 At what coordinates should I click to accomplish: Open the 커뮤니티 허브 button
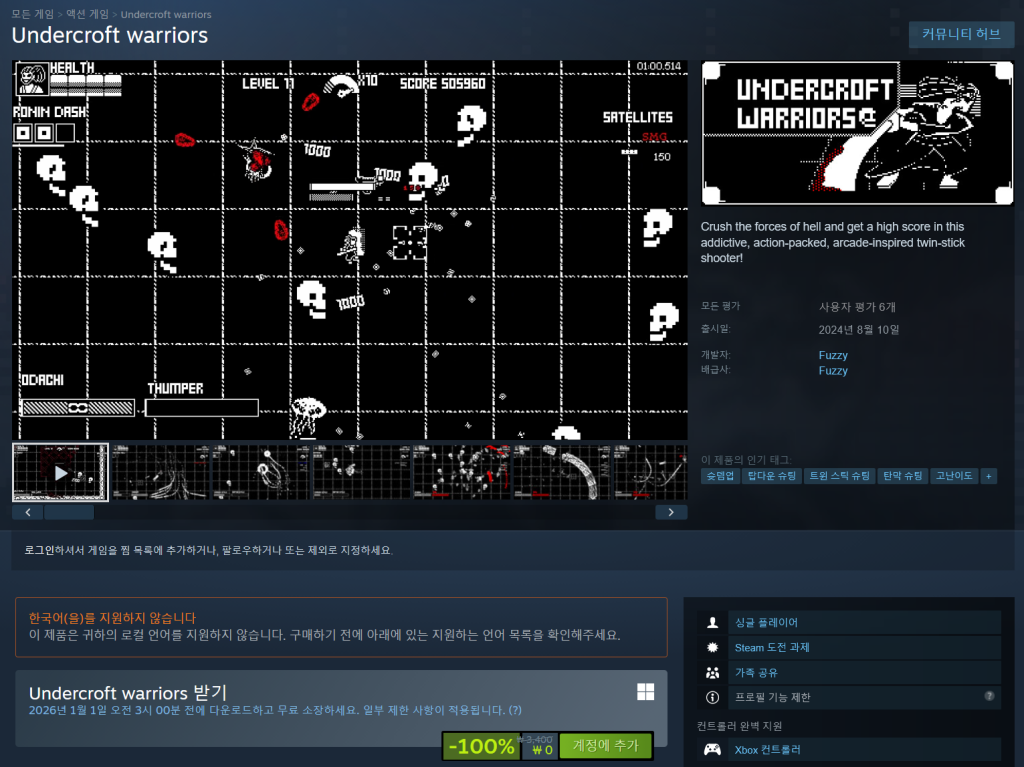[x=960, y=34]
